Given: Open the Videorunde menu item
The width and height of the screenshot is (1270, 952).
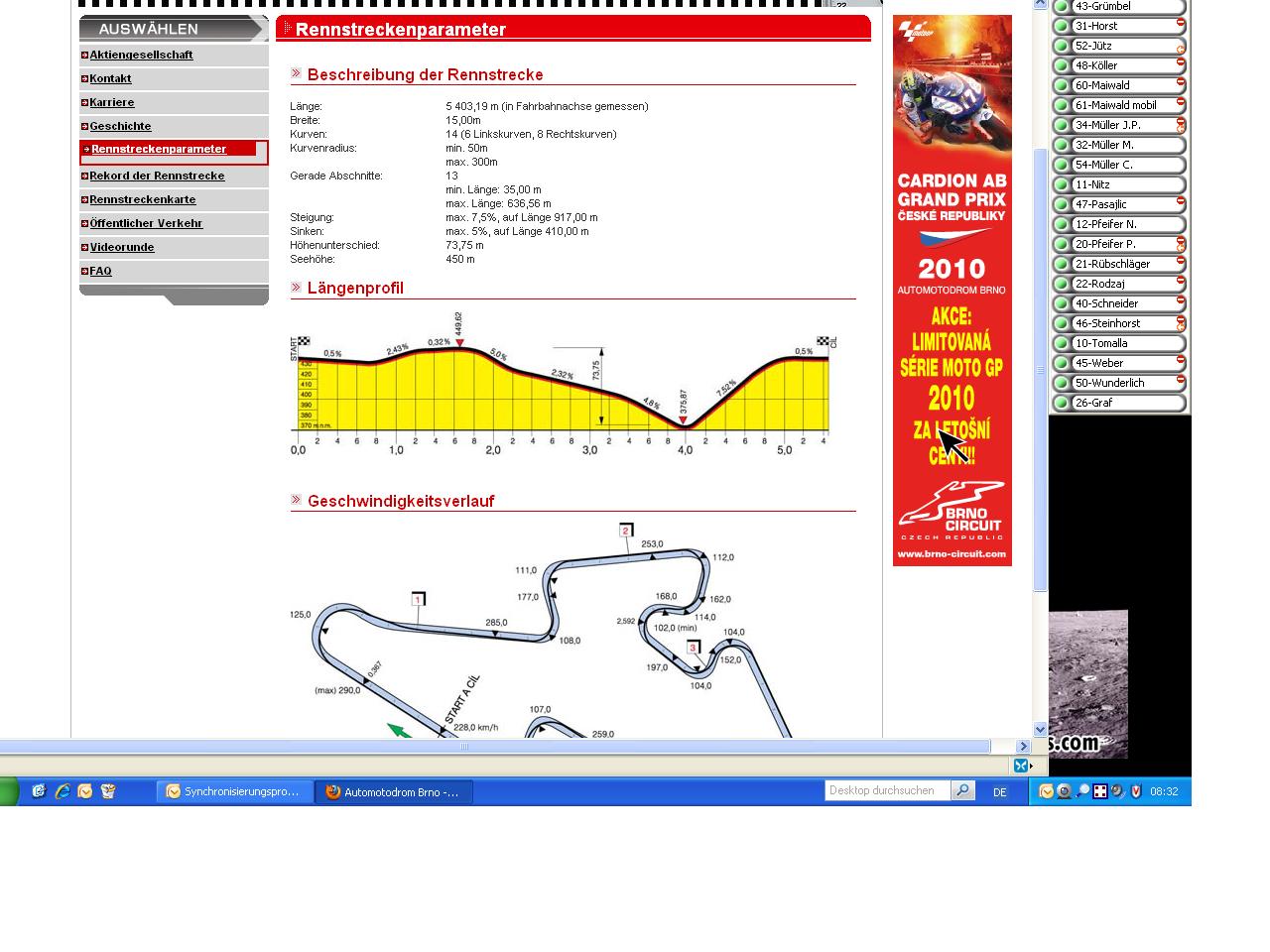Looking at the screenshot, I should click(x=122, y=247).
